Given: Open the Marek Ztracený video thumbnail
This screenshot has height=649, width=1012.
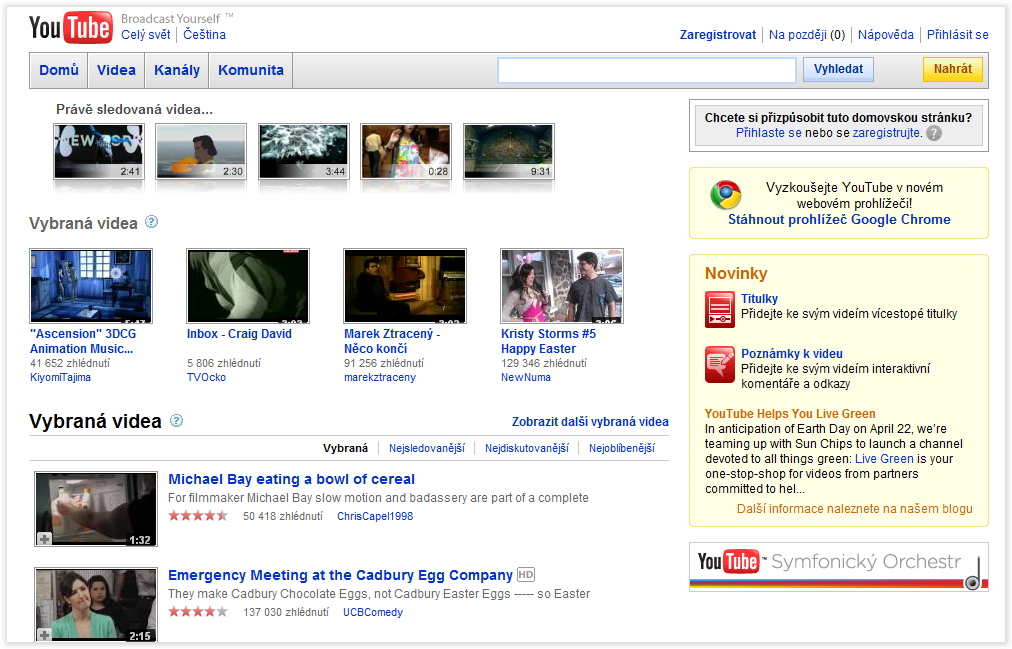Looking at the screenshot, I should tap(405, 286).
